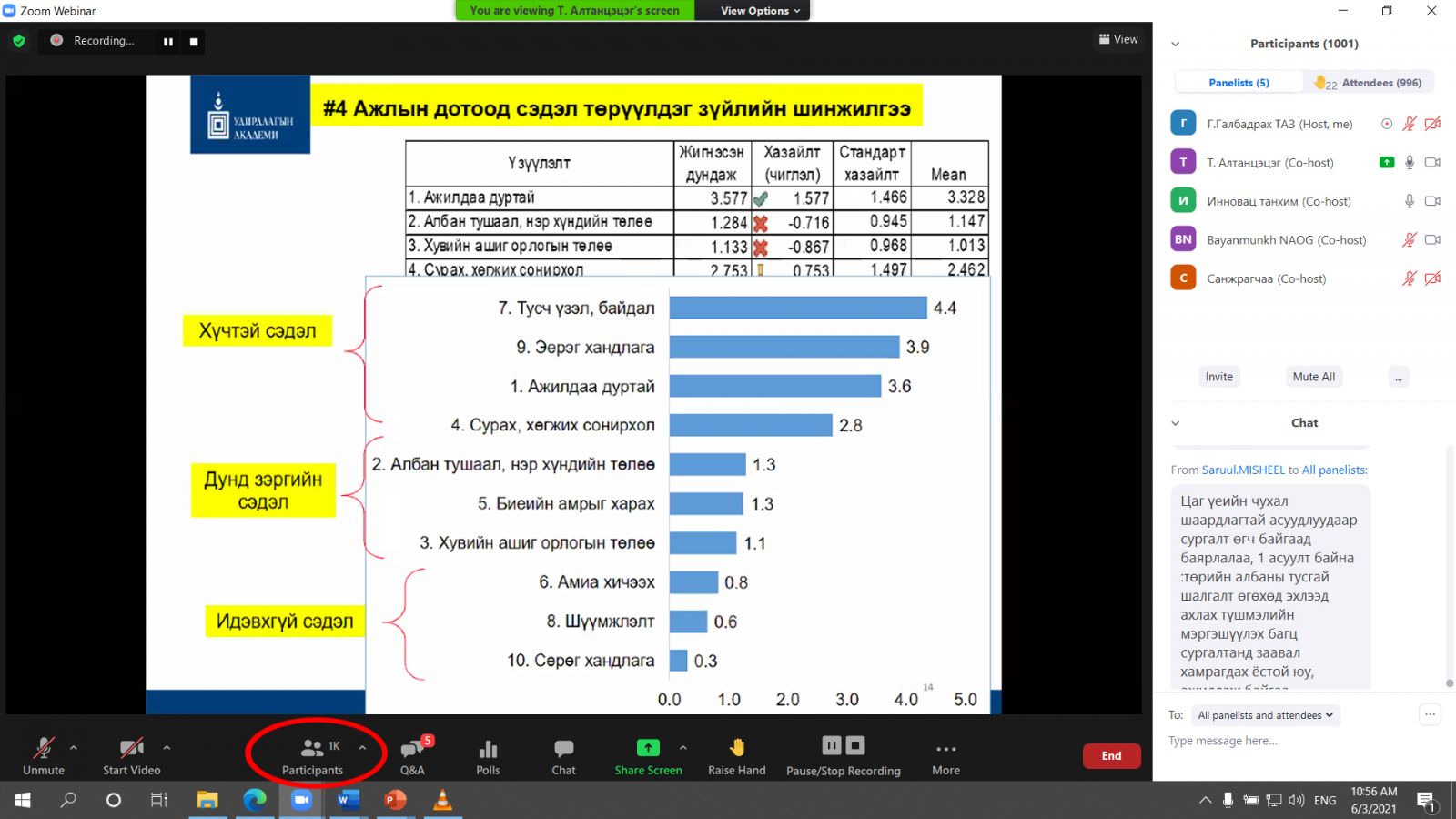Open the Q&A panel icon
Screen dimensions: 1456x819
point(412,749)
